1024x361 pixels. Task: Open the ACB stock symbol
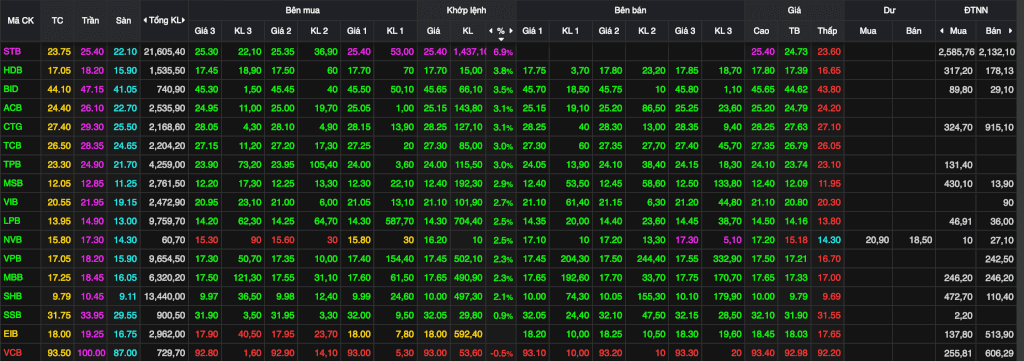click(12, 108)
